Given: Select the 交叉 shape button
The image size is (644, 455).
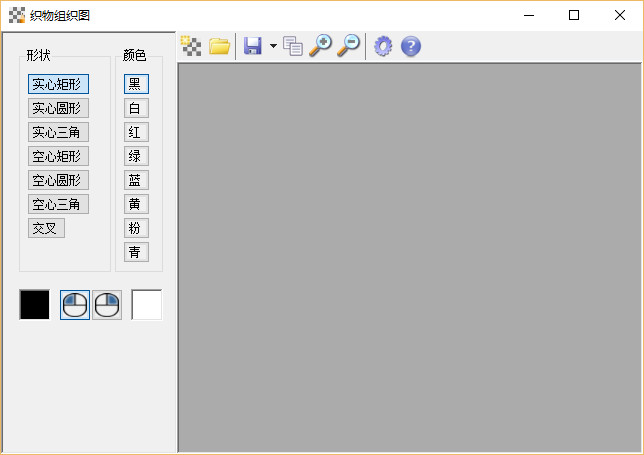Looking at the screenshot, I should pos(46,228).
